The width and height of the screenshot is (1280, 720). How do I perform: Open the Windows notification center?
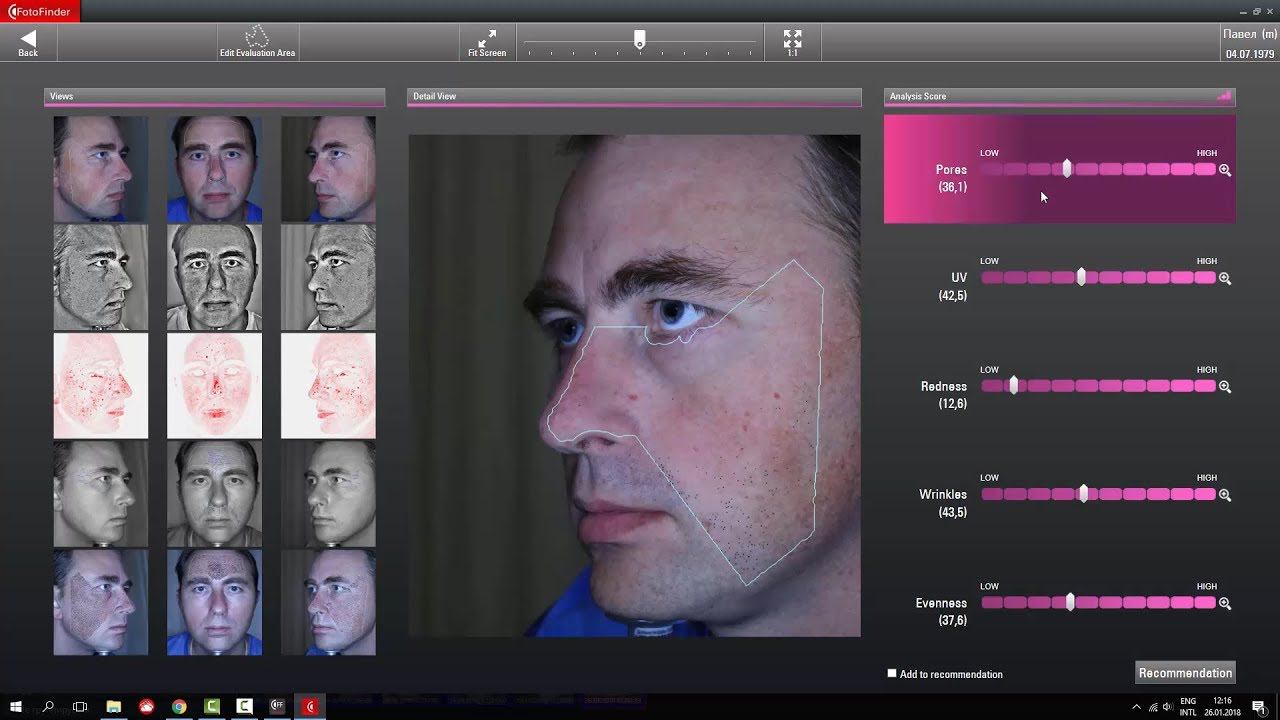1260,707
